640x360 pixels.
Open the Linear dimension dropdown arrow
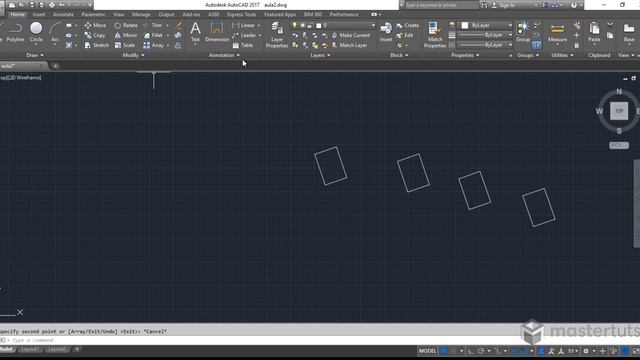click(259, 25)
